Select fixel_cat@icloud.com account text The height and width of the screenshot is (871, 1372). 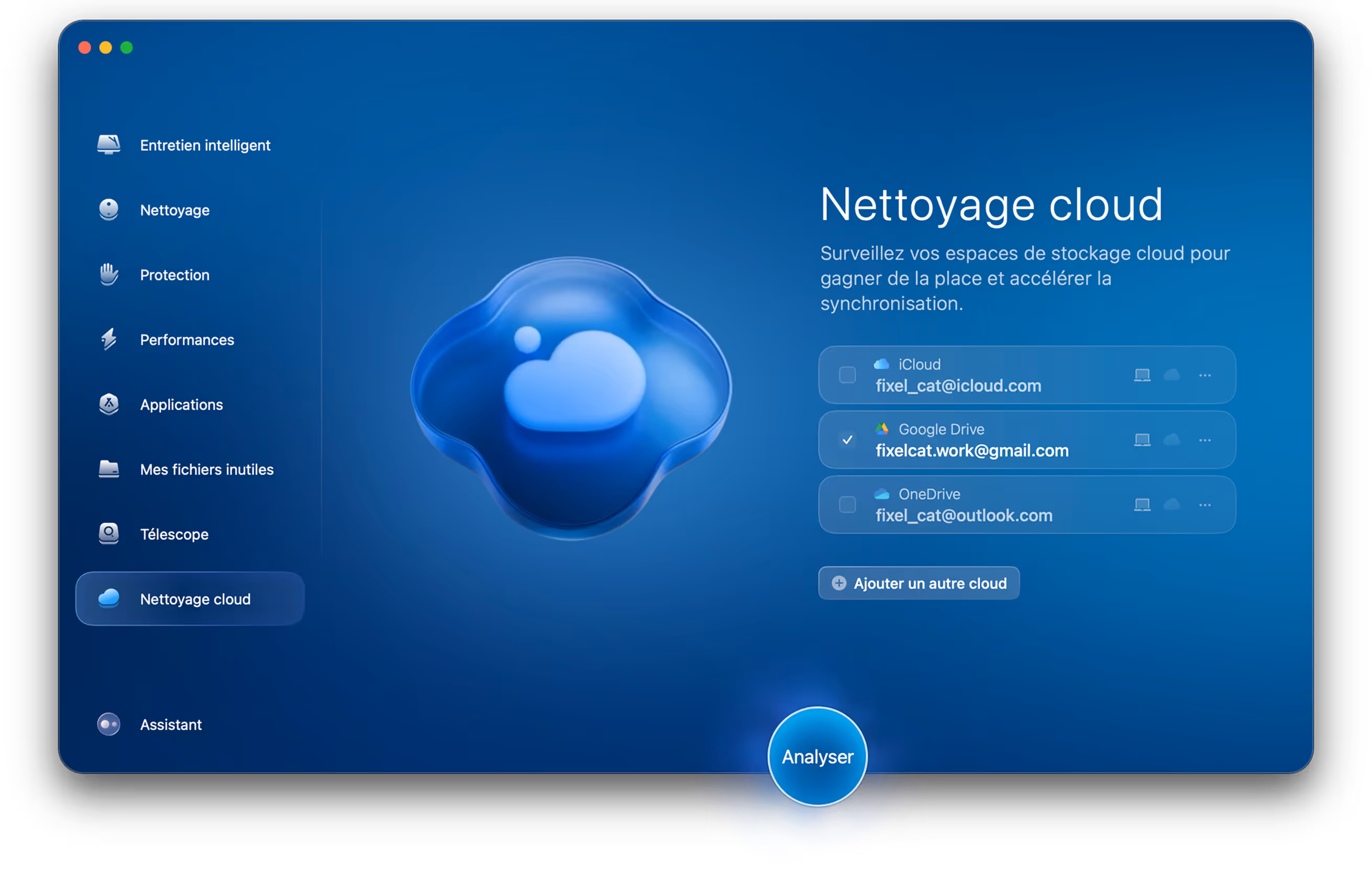(x=958, y=386)
